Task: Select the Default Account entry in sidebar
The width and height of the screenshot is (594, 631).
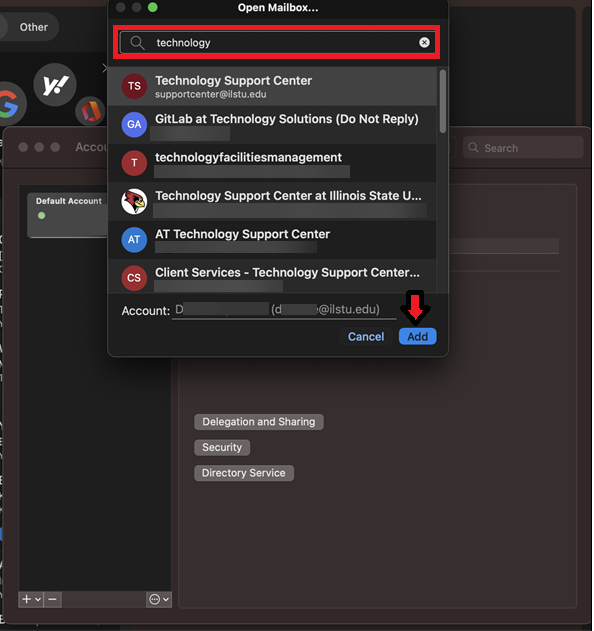Action: (x=69, y=214)
